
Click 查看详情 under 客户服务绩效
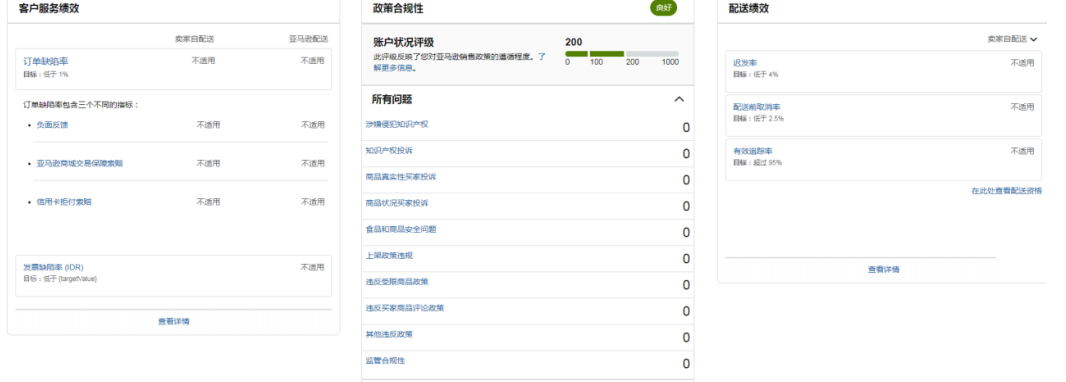(x=173, y=322)
